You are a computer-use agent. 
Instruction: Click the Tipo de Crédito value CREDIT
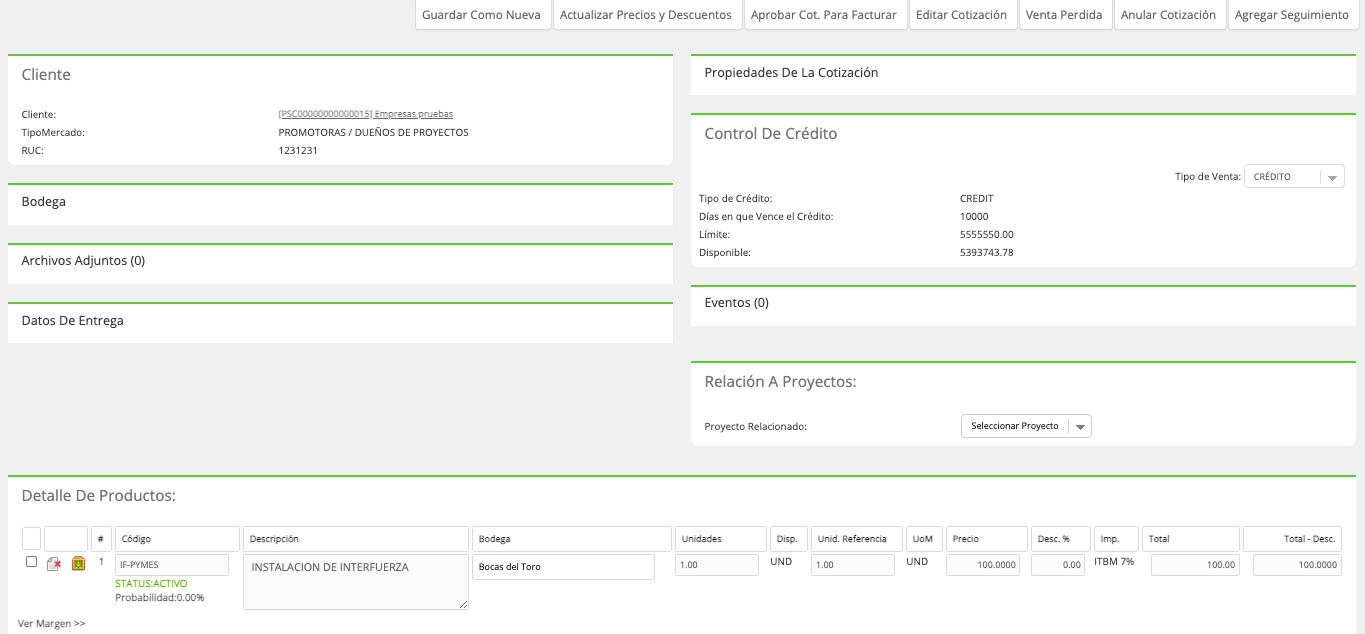click(977, 198)
